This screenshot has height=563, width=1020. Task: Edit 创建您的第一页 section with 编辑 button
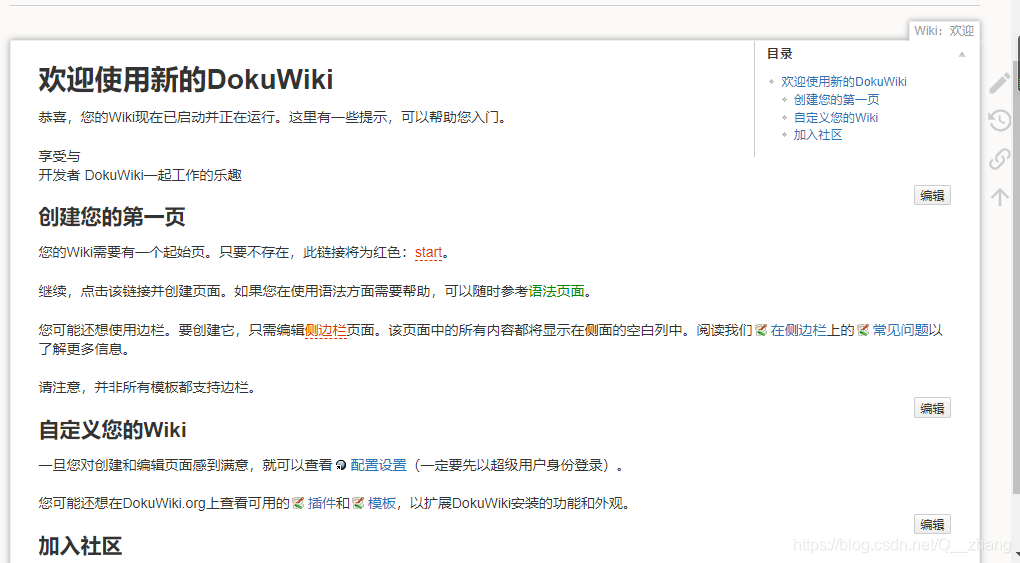point(932,408)
